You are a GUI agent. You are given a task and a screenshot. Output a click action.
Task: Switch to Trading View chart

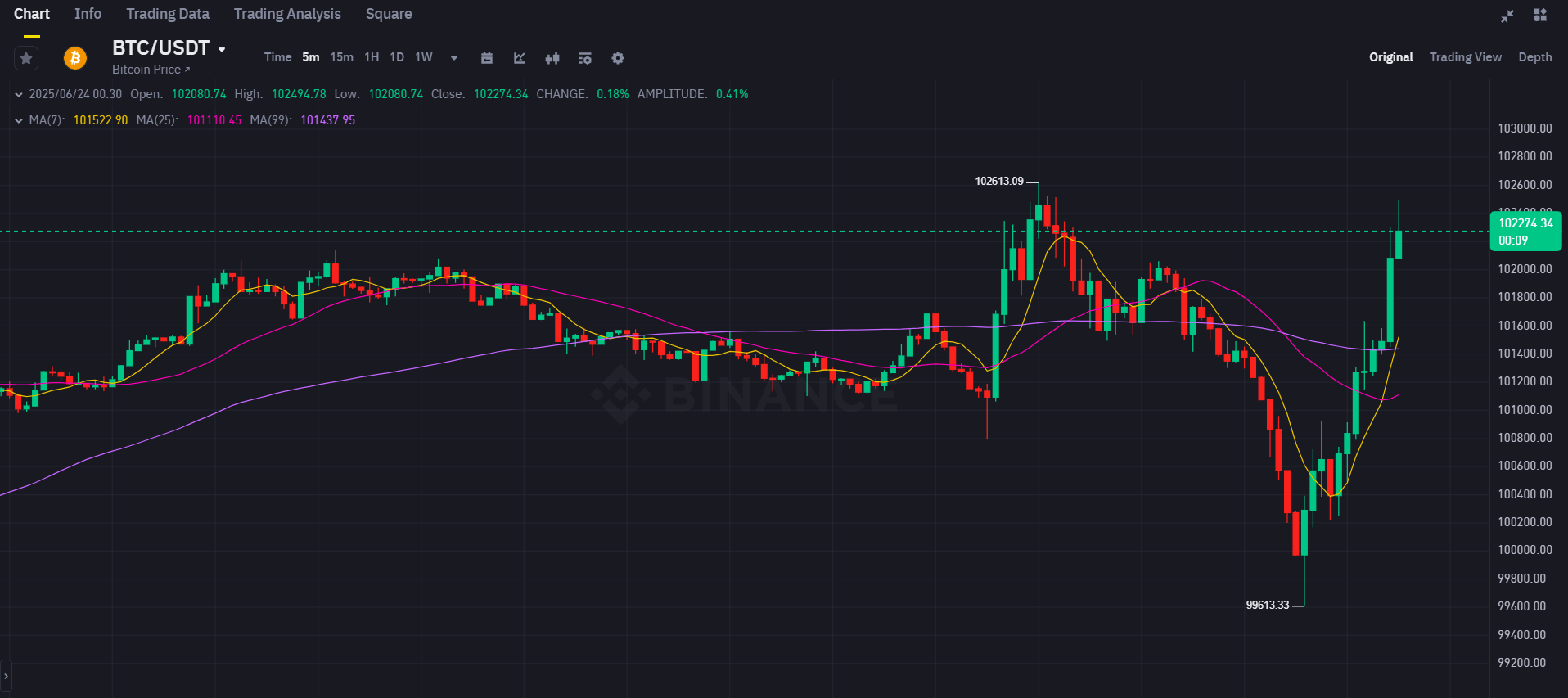[x=1466, y=57]
